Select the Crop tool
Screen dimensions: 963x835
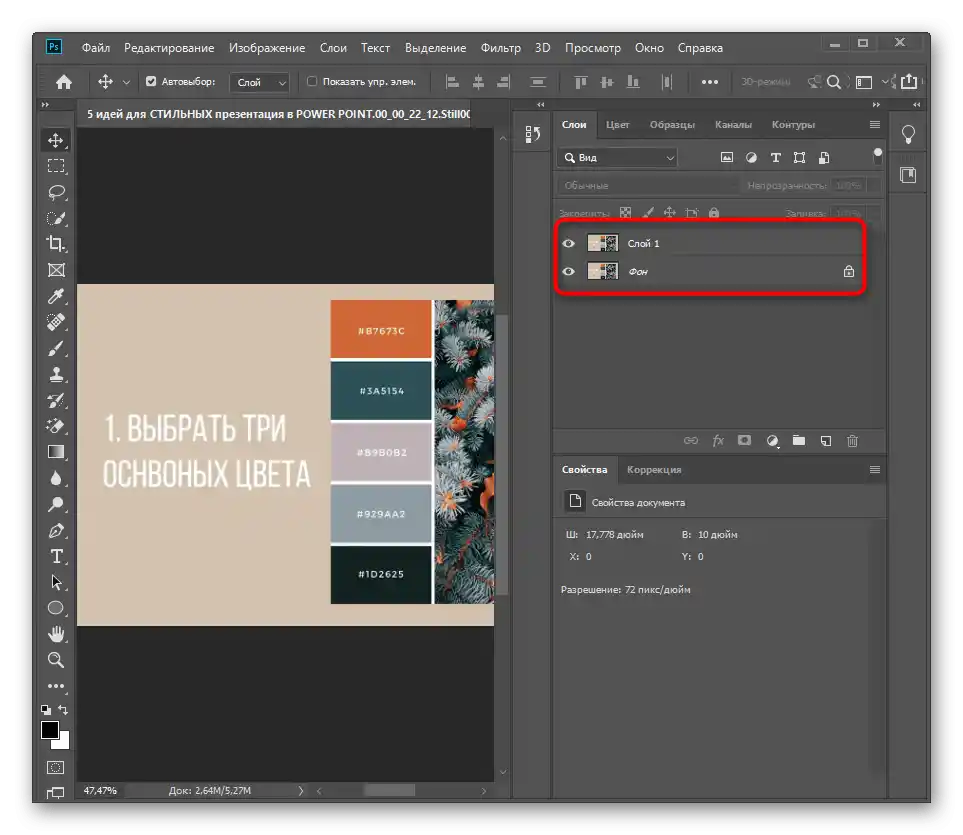pos(56,244)
